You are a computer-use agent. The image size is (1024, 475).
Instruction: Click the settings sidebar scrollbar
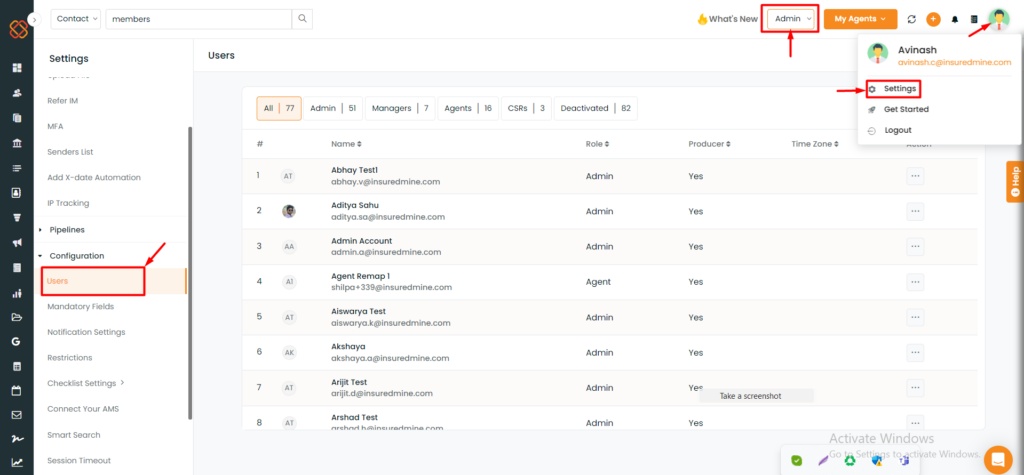coord(190,272)
